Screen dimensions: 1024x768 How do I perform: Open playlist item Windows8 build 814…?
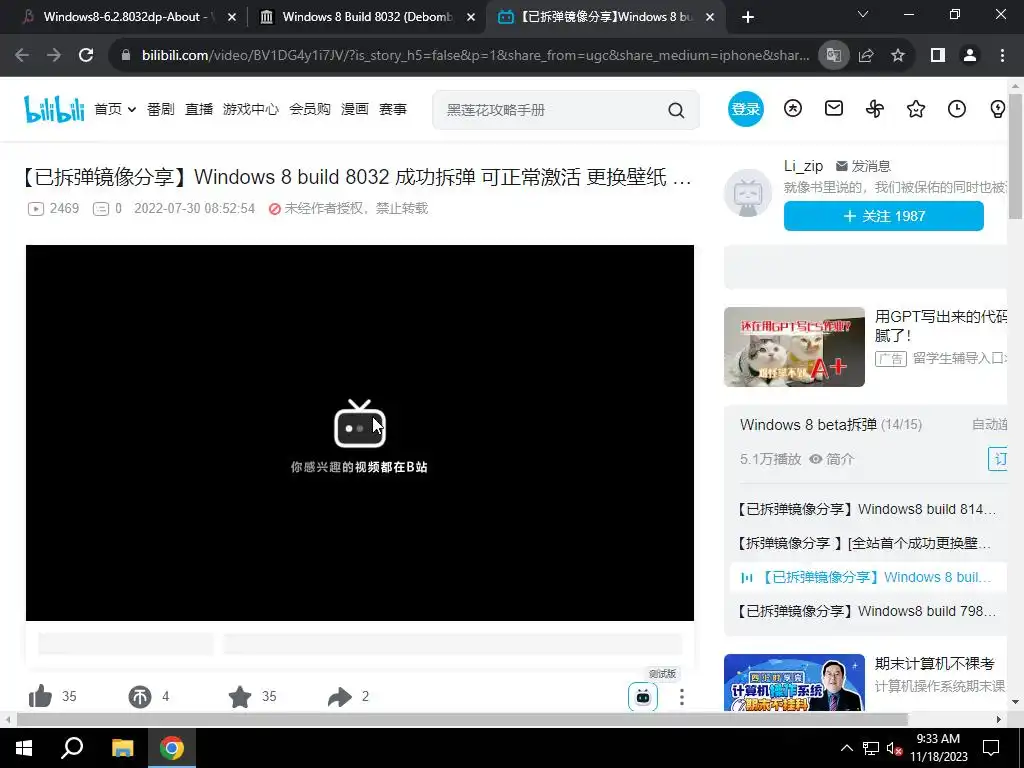[867, 509]
